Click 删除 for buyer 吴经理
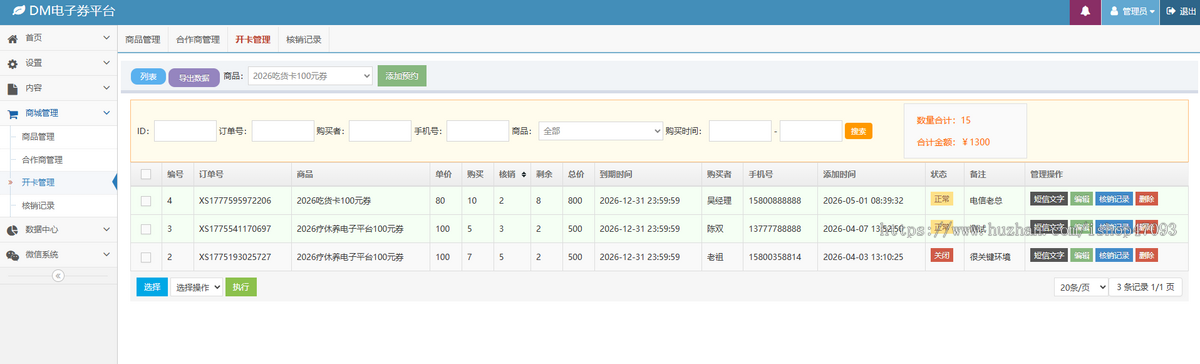 [x=1146, y=199]
